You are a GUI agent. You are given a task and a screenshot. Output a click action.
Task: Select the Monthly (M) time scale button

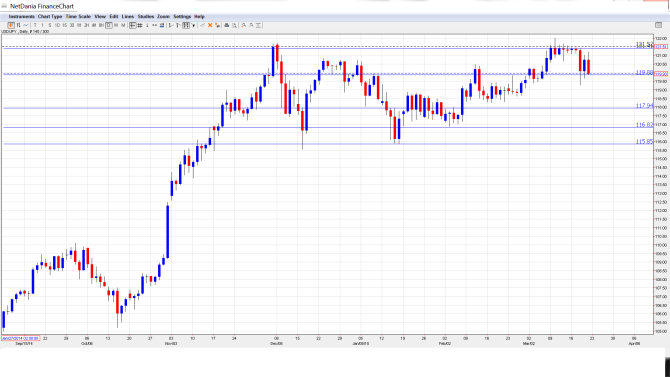coord(123,25)
